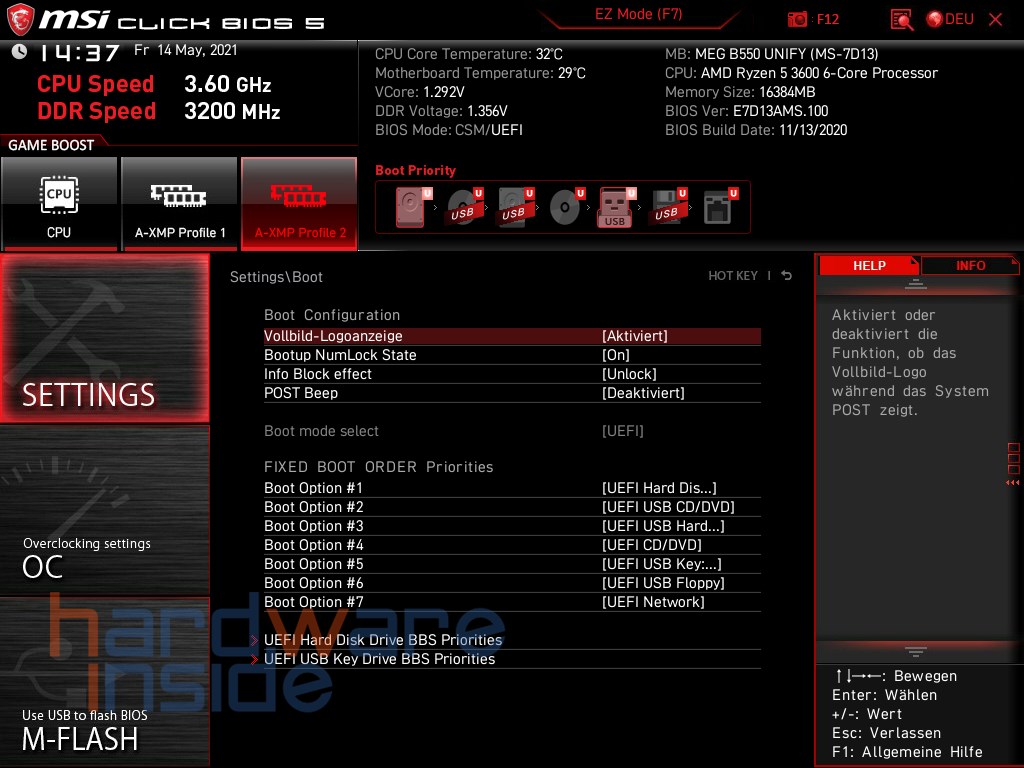
Task: Open Boot Option #4 UEFI CD/DVD dropdown
Action: [512, 545]
